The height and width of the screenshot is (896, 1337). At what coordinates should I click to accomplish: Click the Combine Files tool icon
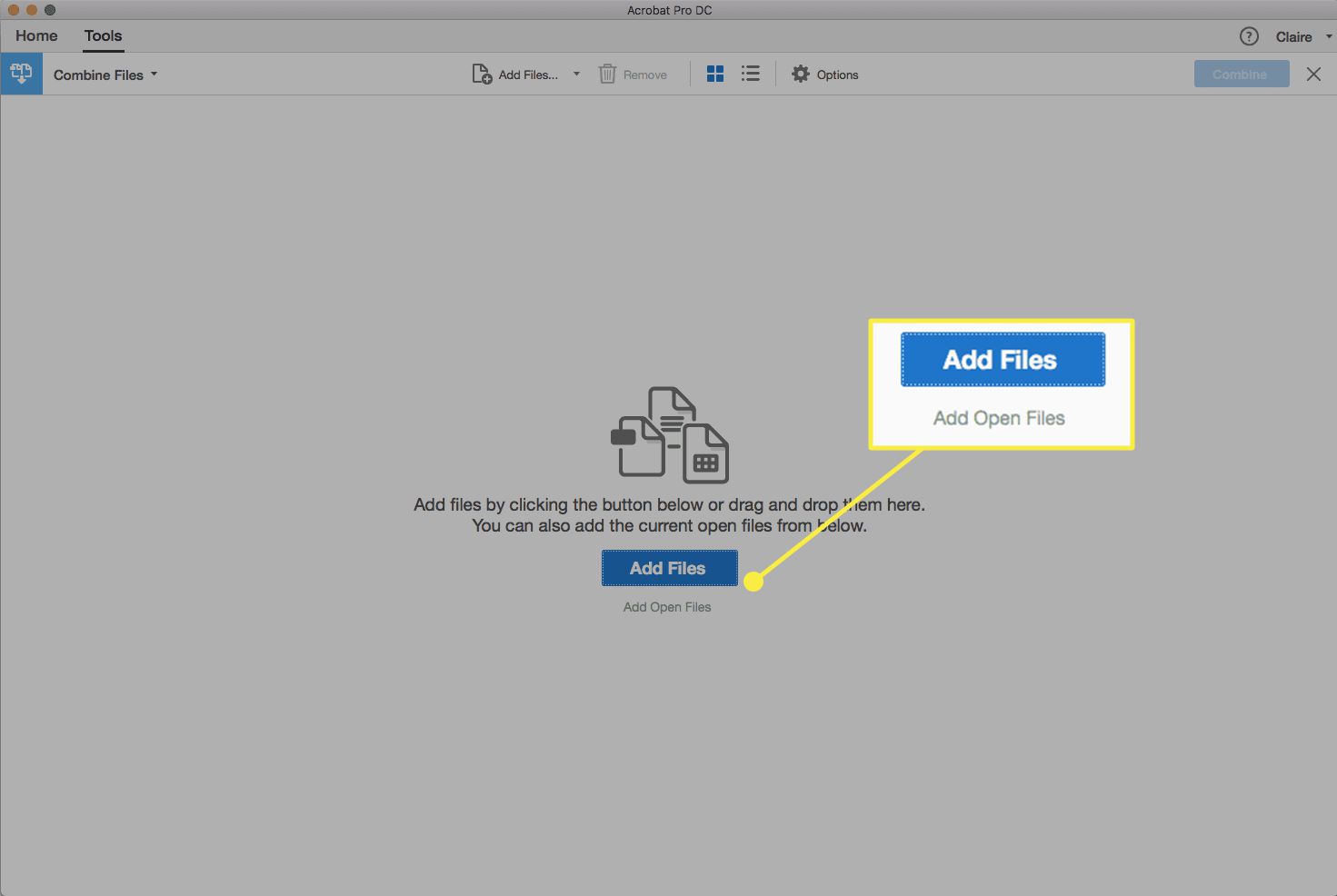pos(21,74)
